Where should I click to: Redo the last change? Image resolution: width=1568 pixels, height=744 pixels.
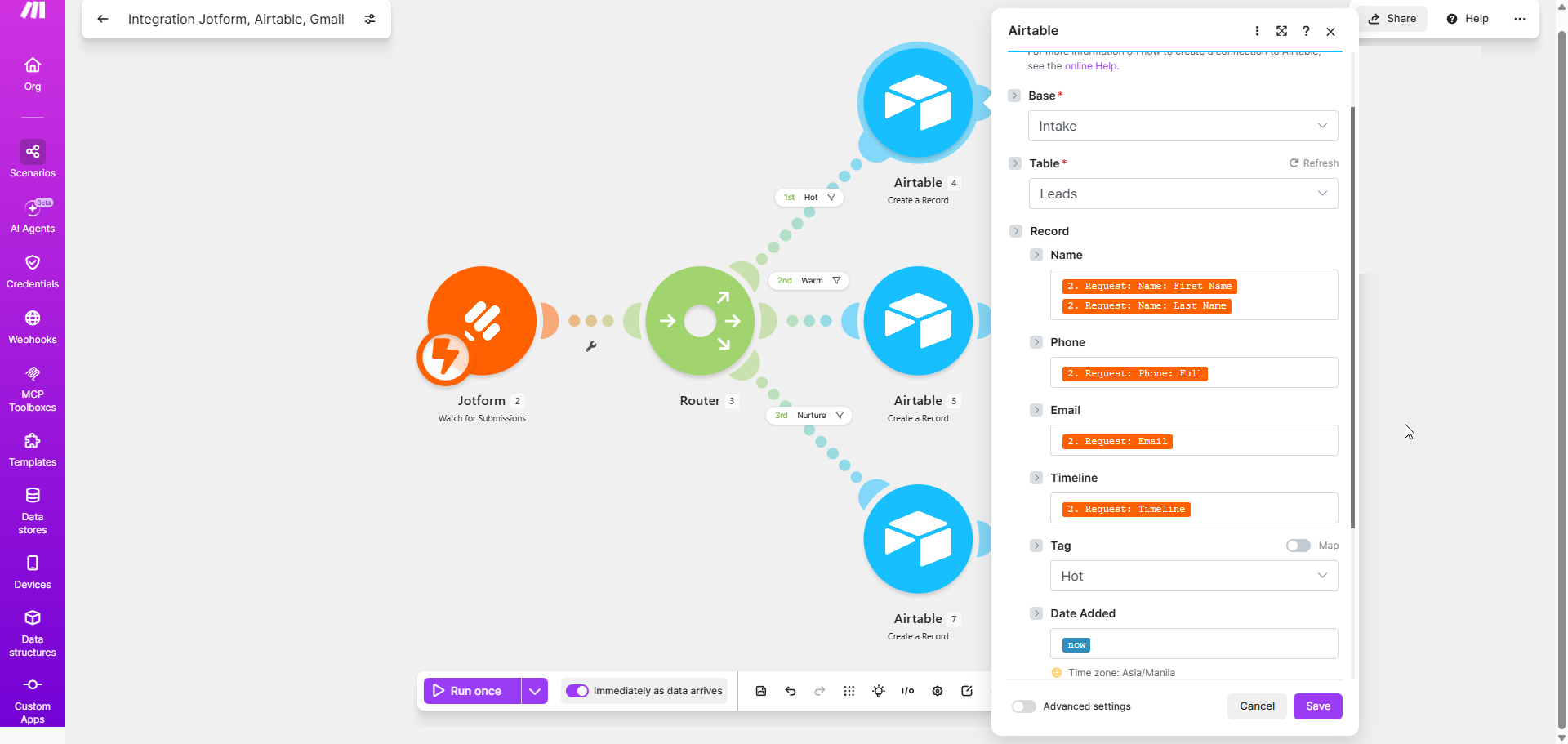click(x=820, y=691)
